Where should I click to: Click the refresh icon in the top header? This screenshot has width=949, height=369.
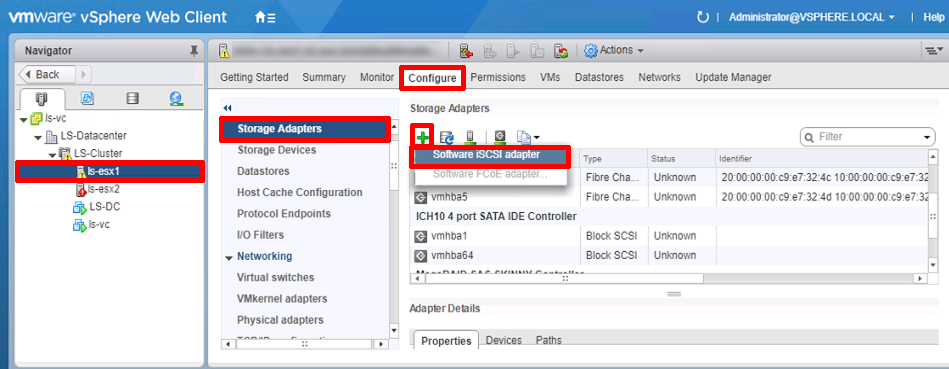pos(703,18)
